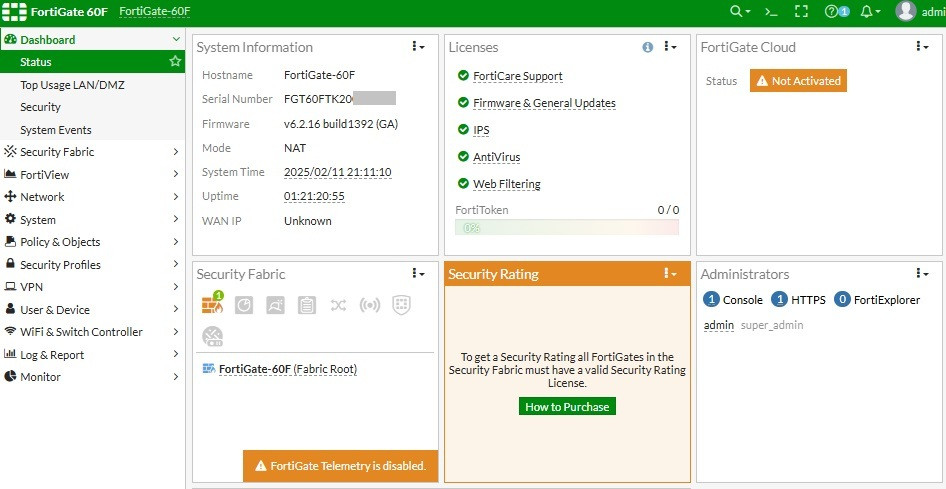Open the CLI console icon
The height and width of the screenshot is (489, 946).
point(771,11)
